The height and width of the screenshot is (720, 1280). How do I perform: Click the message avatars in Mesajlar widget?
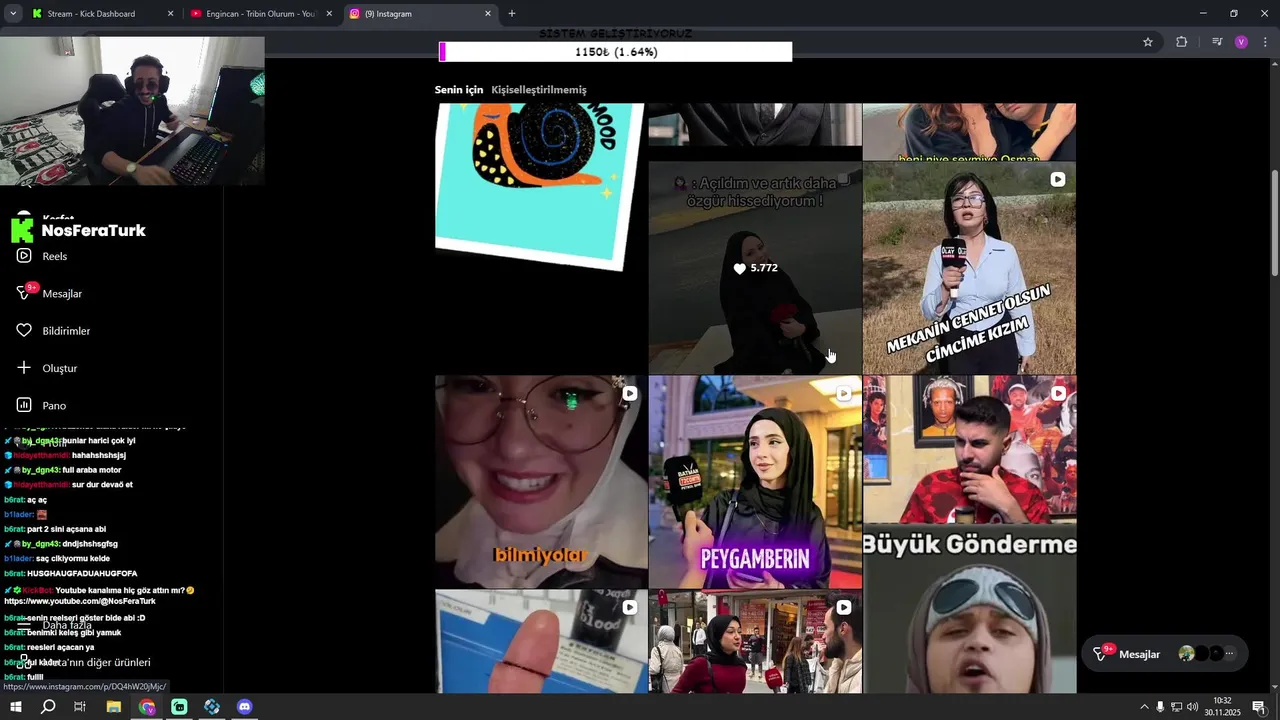1208,654
